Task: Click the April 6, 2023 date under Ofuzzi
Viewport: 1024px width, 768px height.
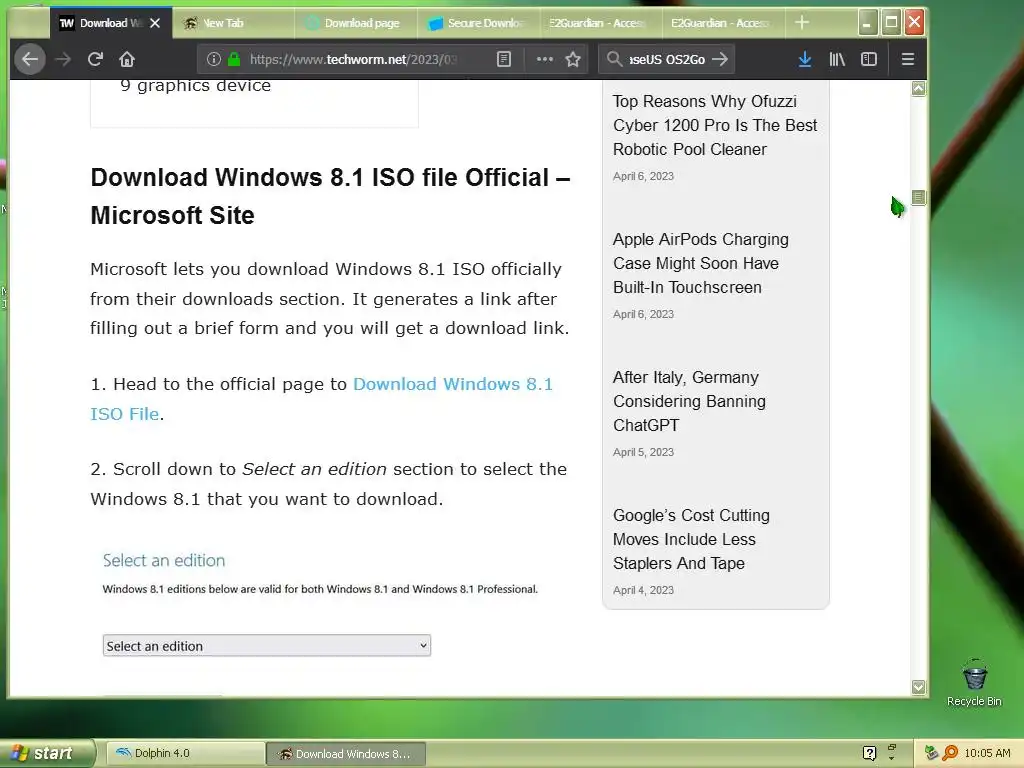Action: tap(643, 176)
